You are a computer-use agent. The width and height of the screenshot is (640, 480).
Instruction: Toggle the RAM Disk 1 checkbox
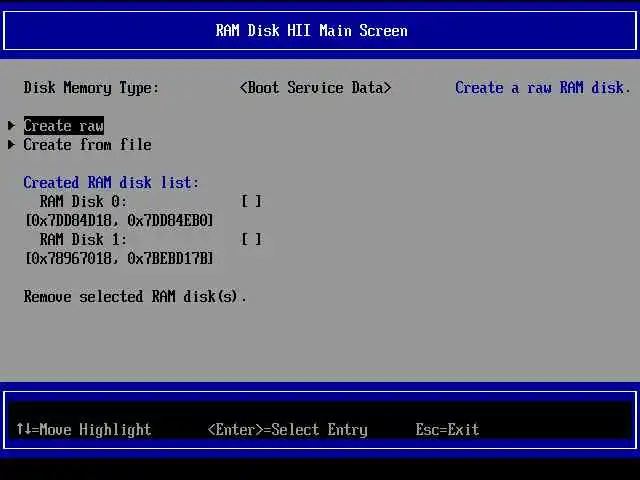pyautogui.click(x=251, y=239)
